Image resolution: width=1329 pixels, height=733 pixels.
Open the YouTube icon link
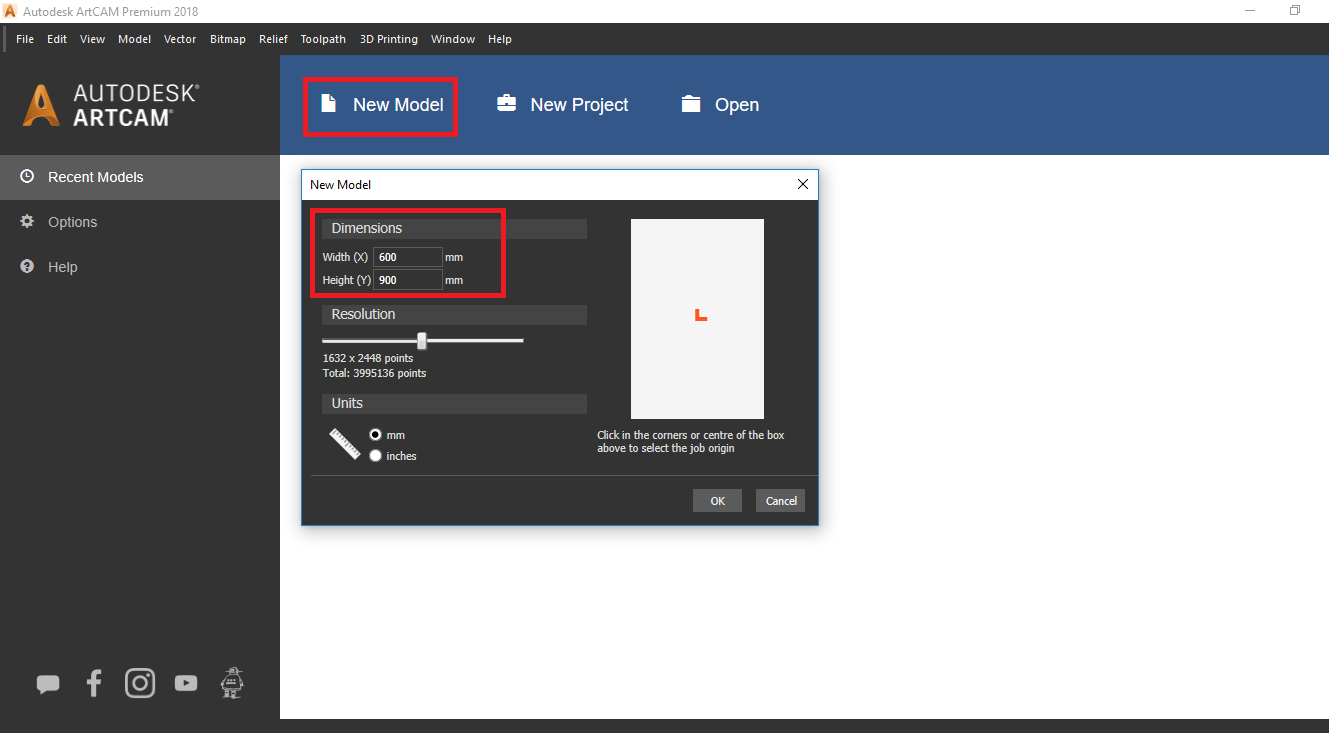[186, 683]
